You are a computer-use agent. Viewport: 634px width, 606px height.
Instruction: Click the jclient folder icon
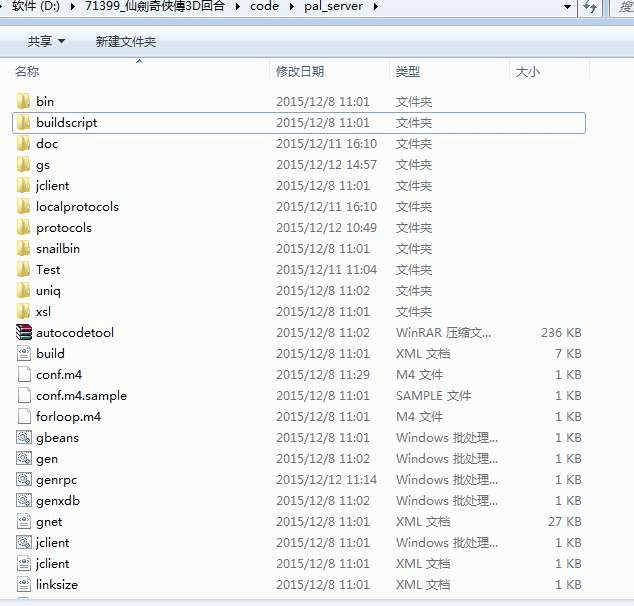pos(23,186)
